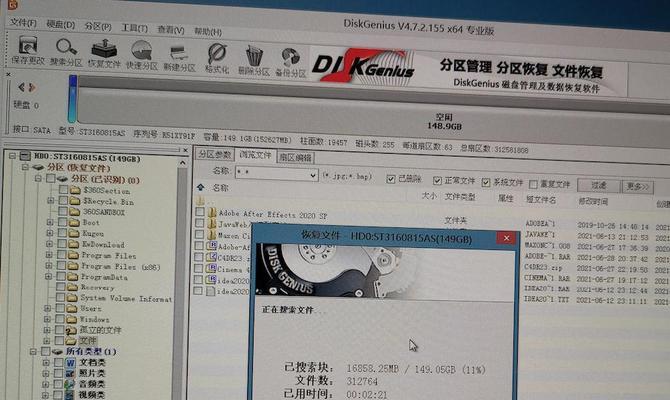This screenshot has height=400, width=670.
Task: Select the System Volume Information folder row
Action: point(115,298)
